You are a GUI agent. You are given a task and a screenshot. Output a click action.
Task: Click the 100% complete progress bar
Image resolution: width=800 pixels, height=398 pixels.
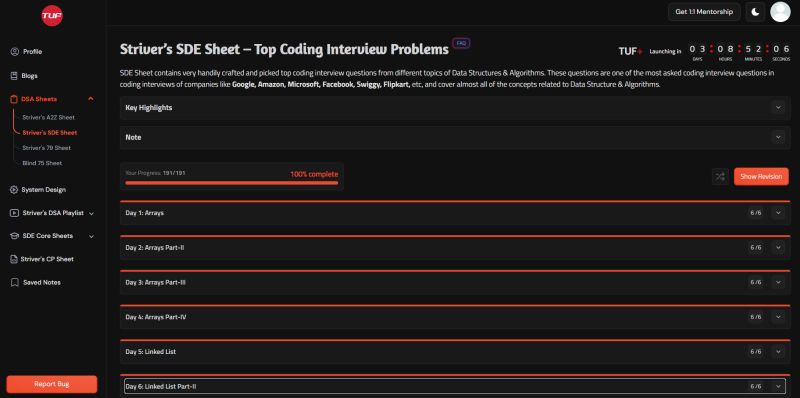(x=232, y=183)
